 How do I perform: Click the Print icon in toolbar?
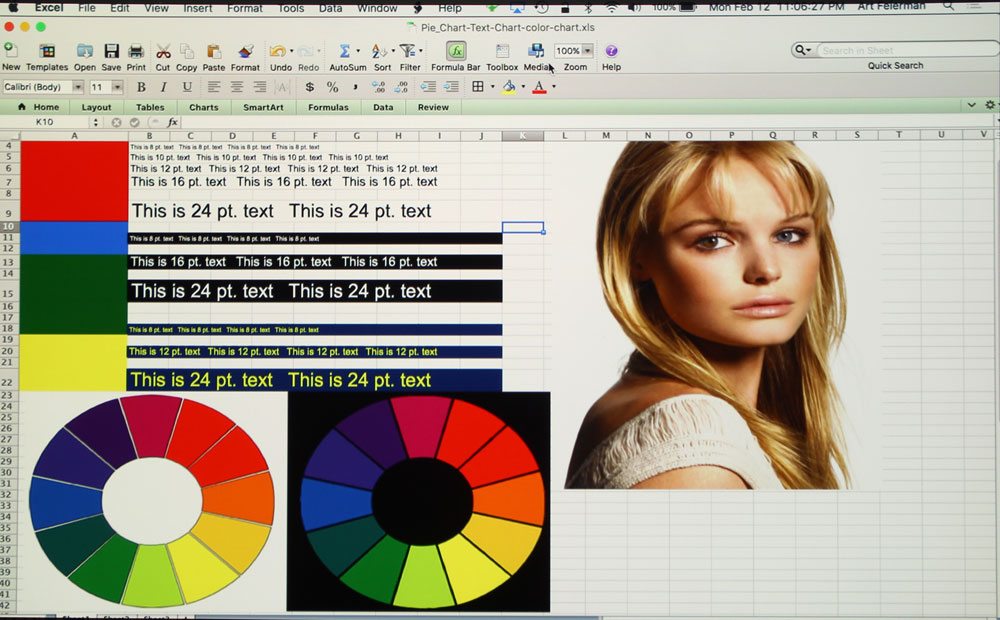tap(136, 51)
